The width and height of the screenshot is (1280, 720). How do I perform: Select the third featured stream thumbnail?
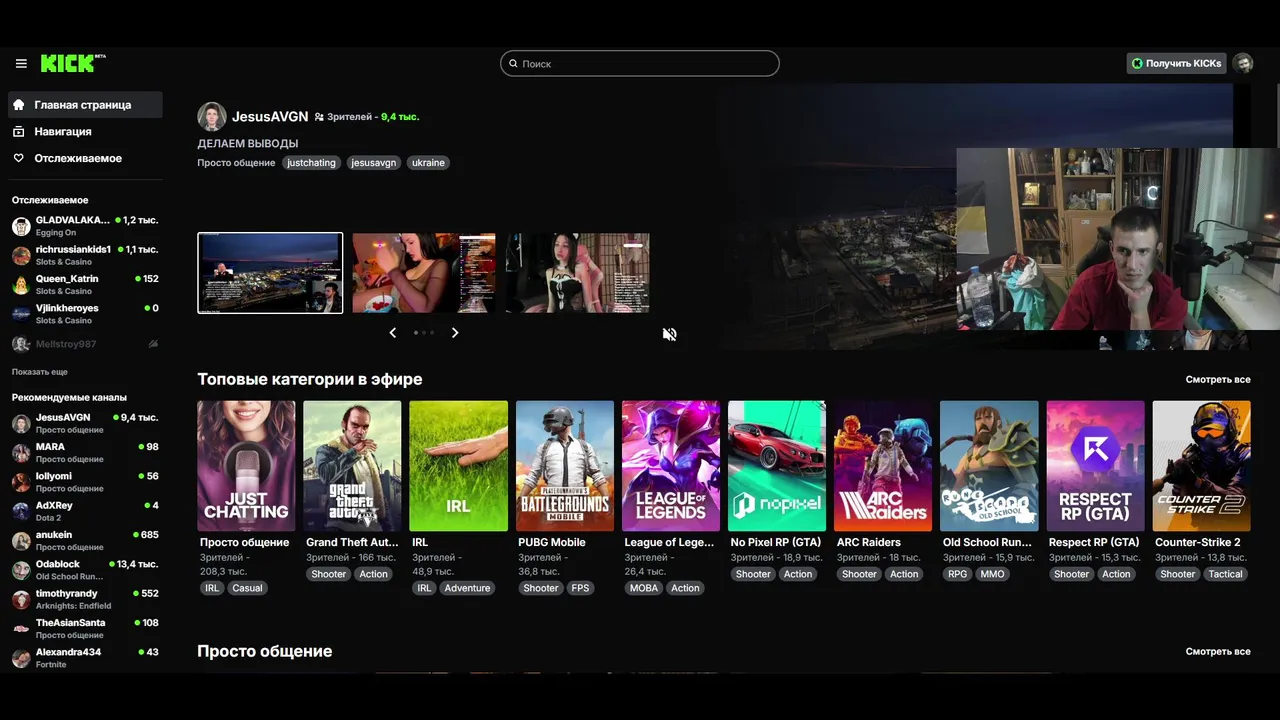coord(577,273)
